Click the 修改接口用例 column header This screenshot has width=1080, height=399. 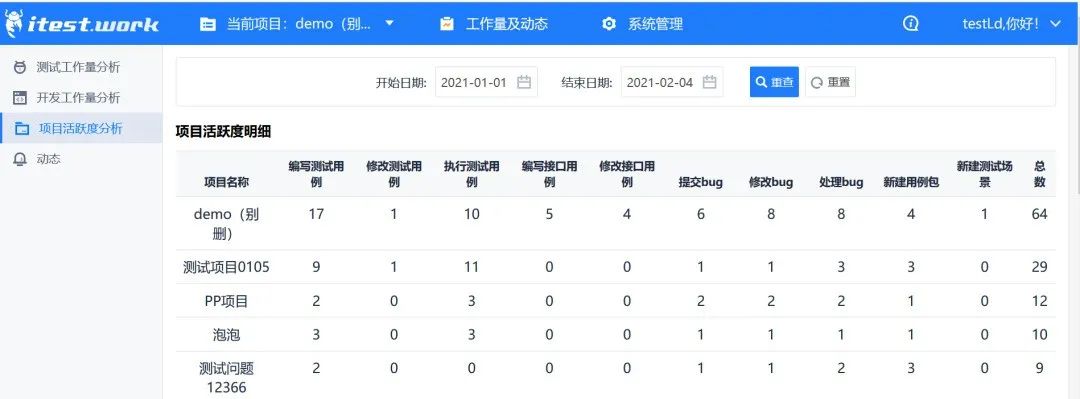(627, 174)
